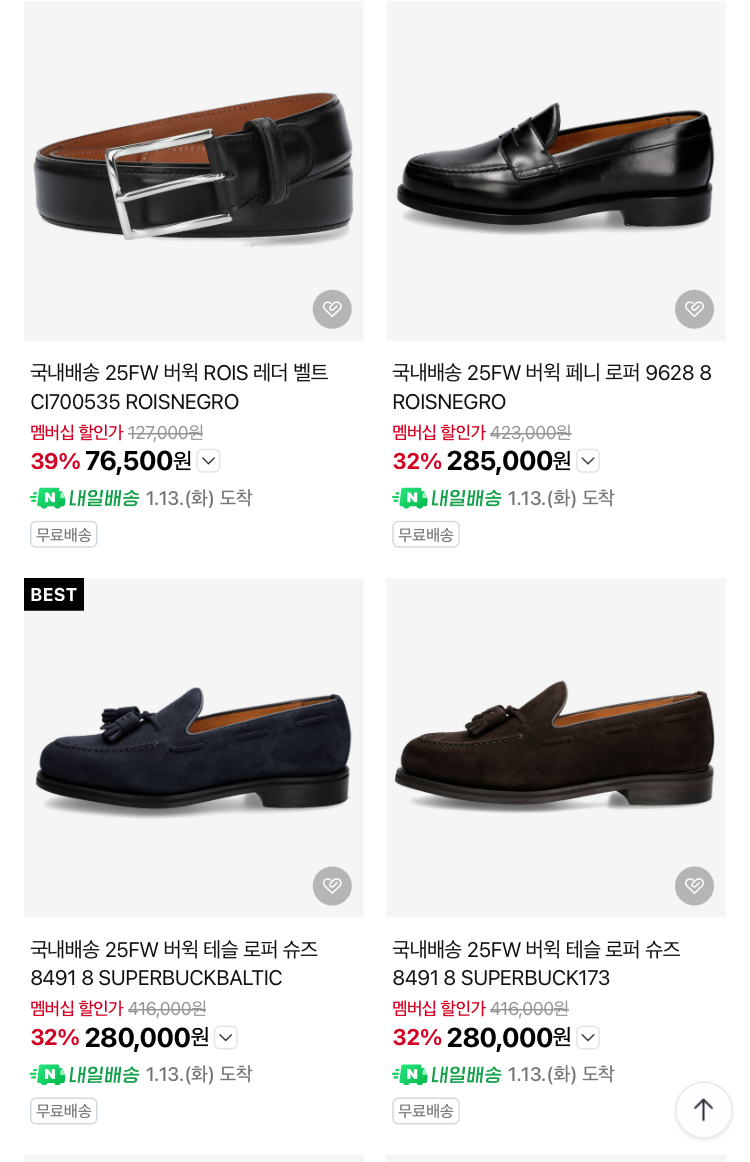Click the belt's 내일배송 delivery truck icon

pyautogui.click(x=48, y=498)
